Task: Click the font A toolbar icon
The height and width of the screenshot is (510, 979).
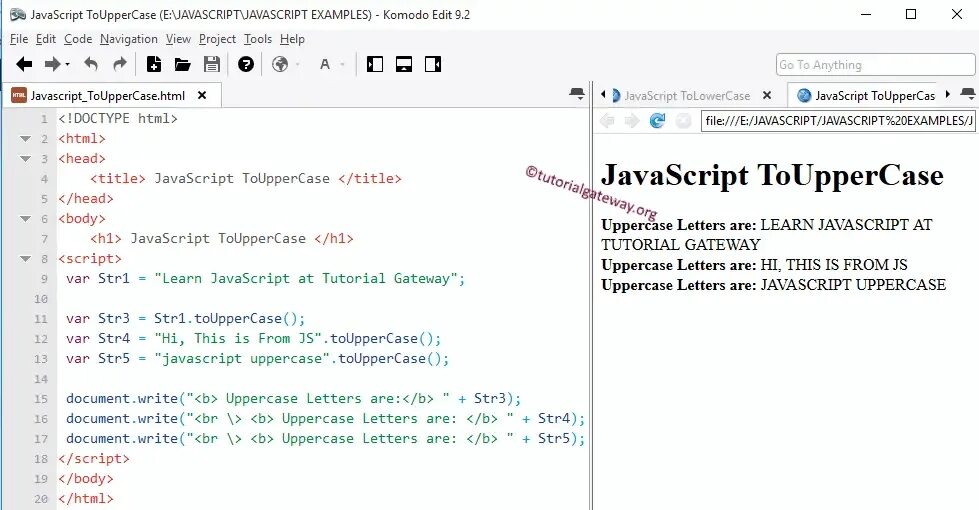Action: point(325,64)
